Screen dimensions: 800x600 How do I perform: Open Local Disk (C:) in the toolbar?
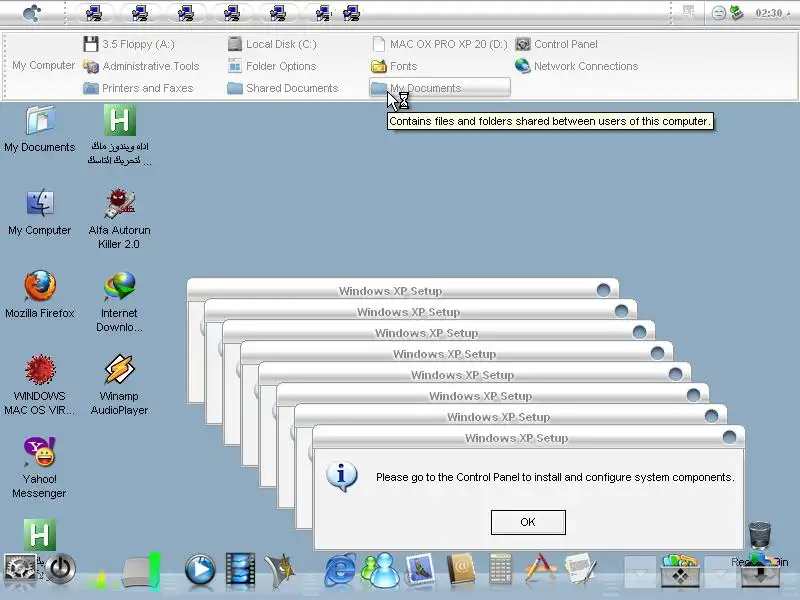(272, 44)
